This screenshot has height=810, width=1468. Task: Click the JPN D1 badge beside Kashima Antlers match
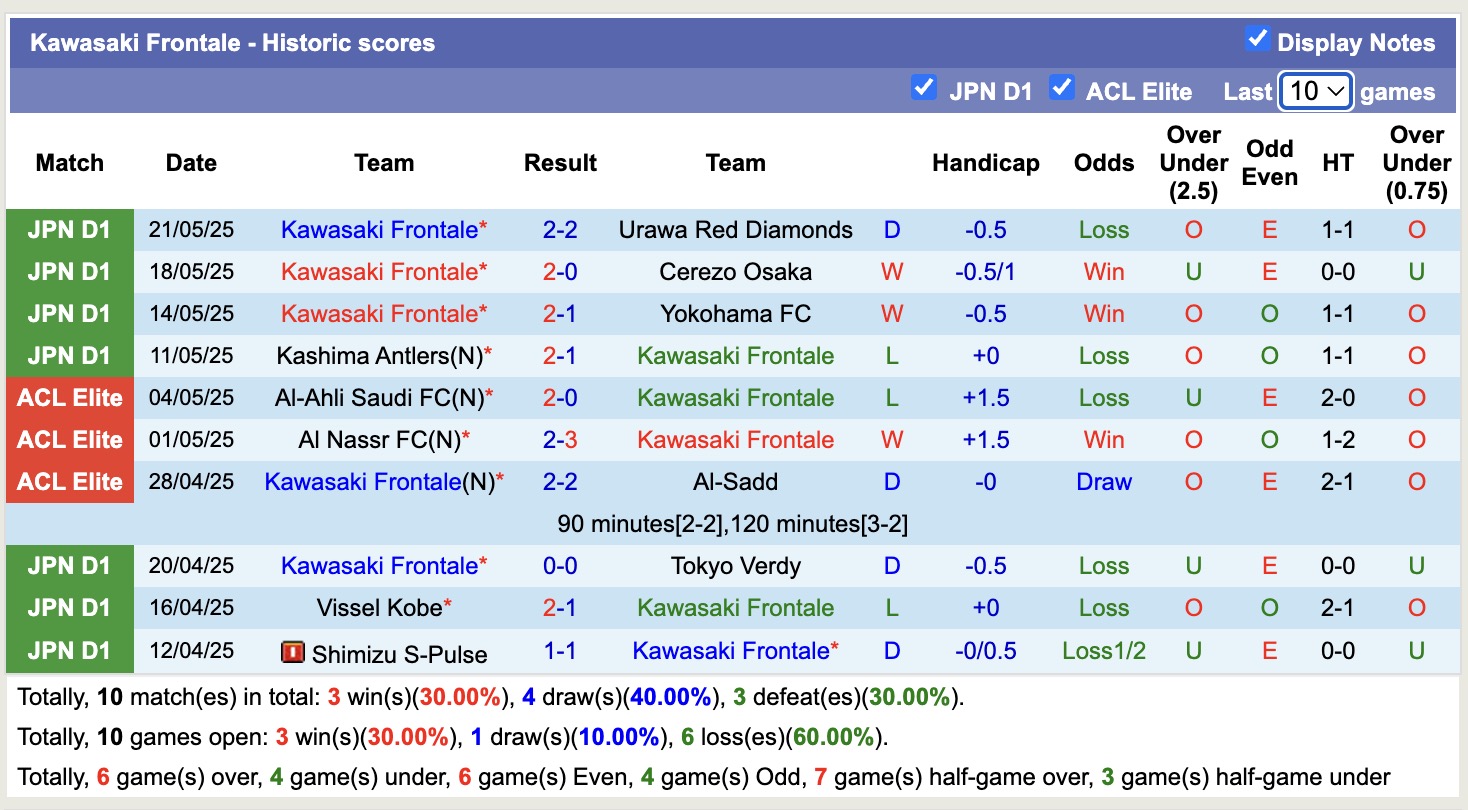69,355
